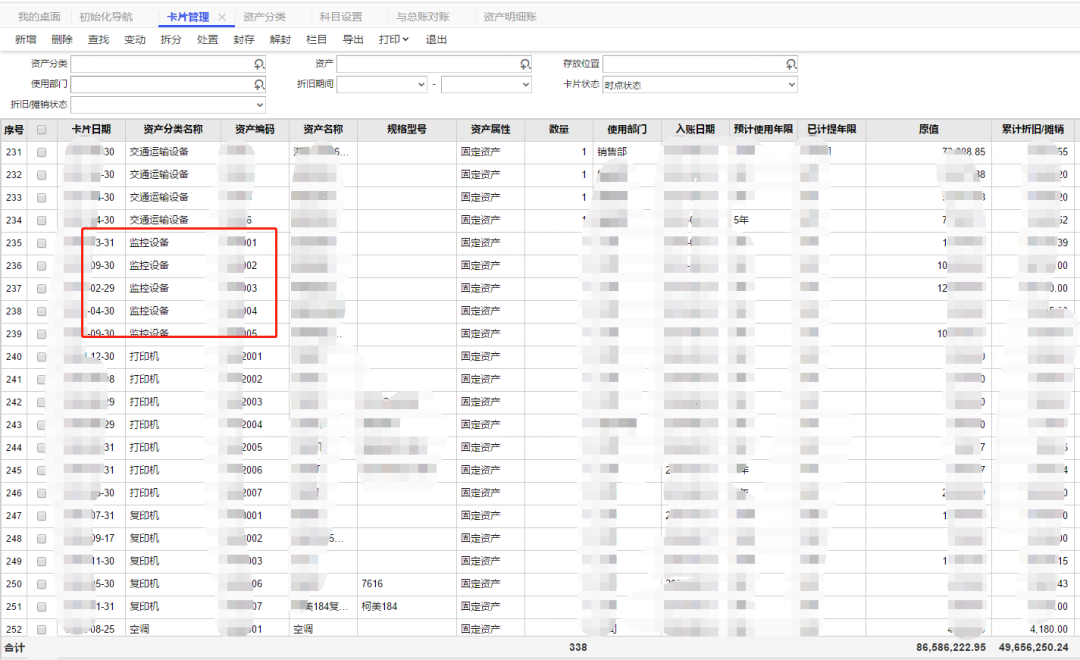Click the lookup icon in 存放位置 field
Screen dimensions: 1080x660
(791, 64)
